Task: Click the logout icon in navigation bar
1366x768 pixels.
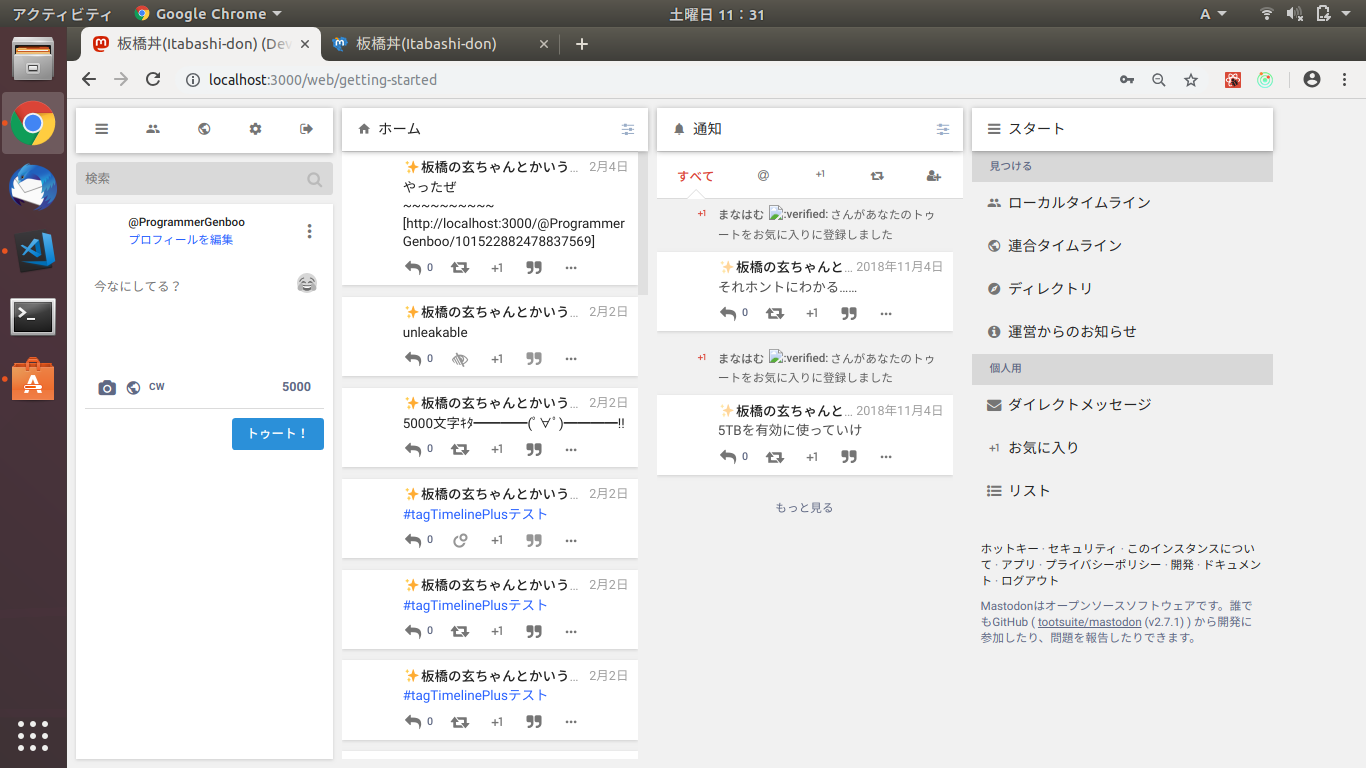Action: (306, 129)
